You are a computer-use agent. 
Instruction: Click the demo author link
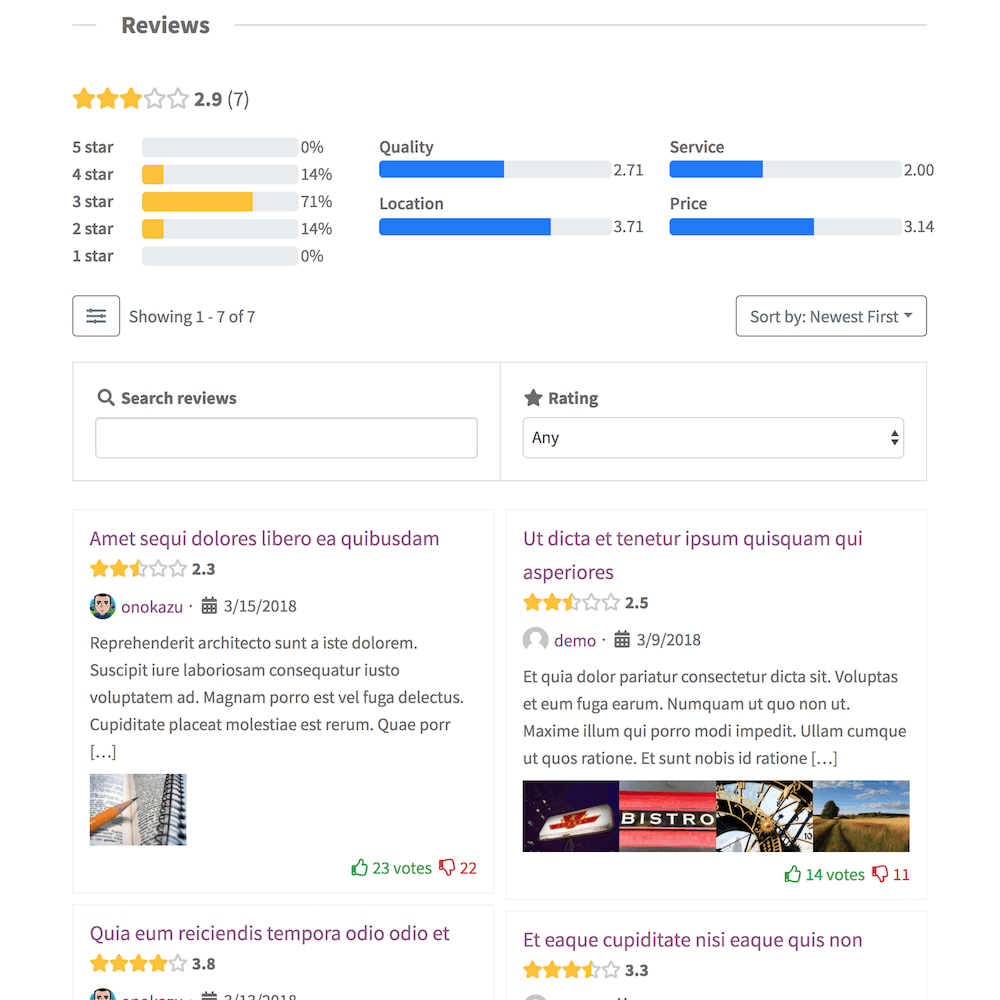coord(575,640)
